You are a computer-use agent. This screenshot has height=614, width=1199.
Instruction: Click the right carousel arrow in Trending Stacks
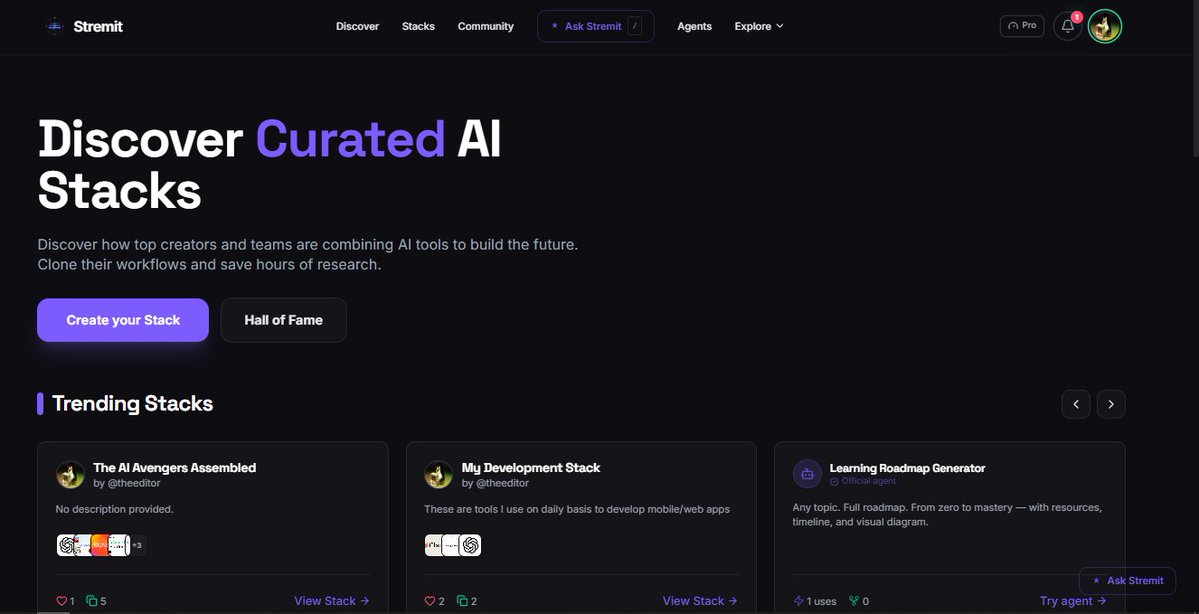pos(1110,403)
